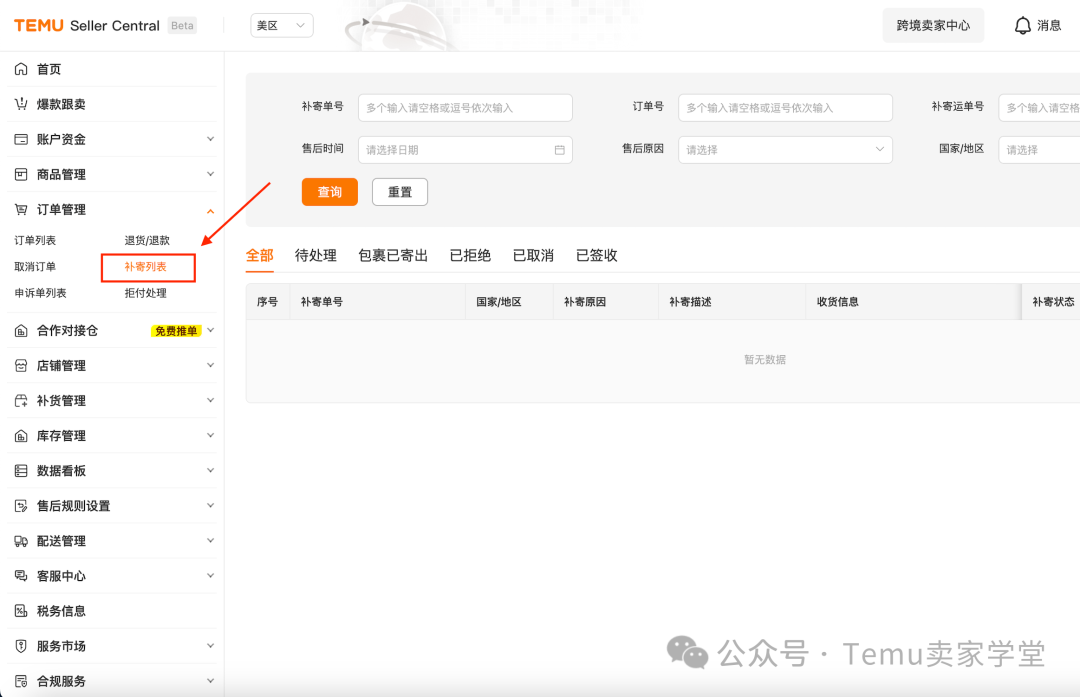Expand the 店铺管理 menu section
This screenshot has width=1080, height=697.
[210, 366]
